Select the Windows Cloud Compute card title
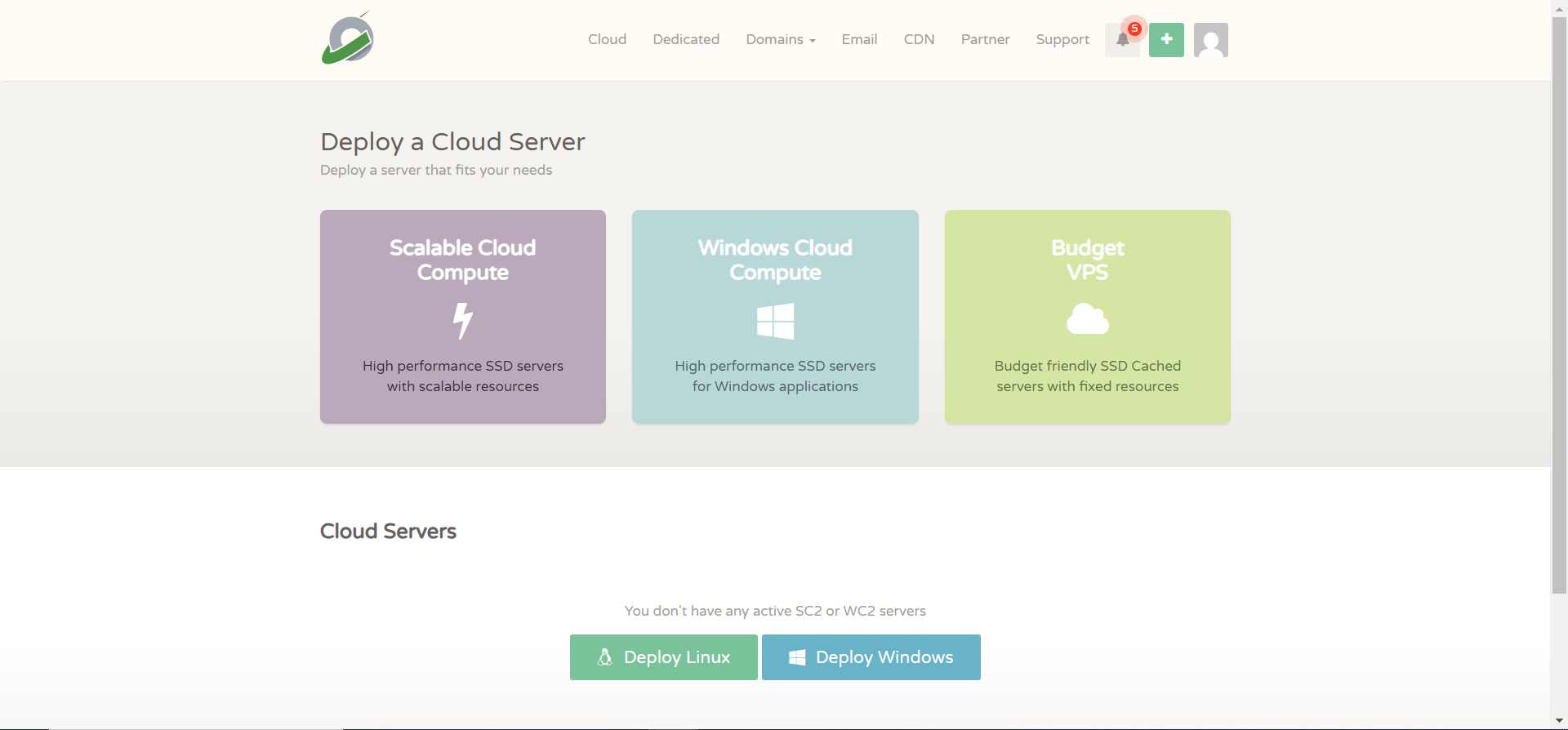1568x730 pixels. [x=775, y=260]
